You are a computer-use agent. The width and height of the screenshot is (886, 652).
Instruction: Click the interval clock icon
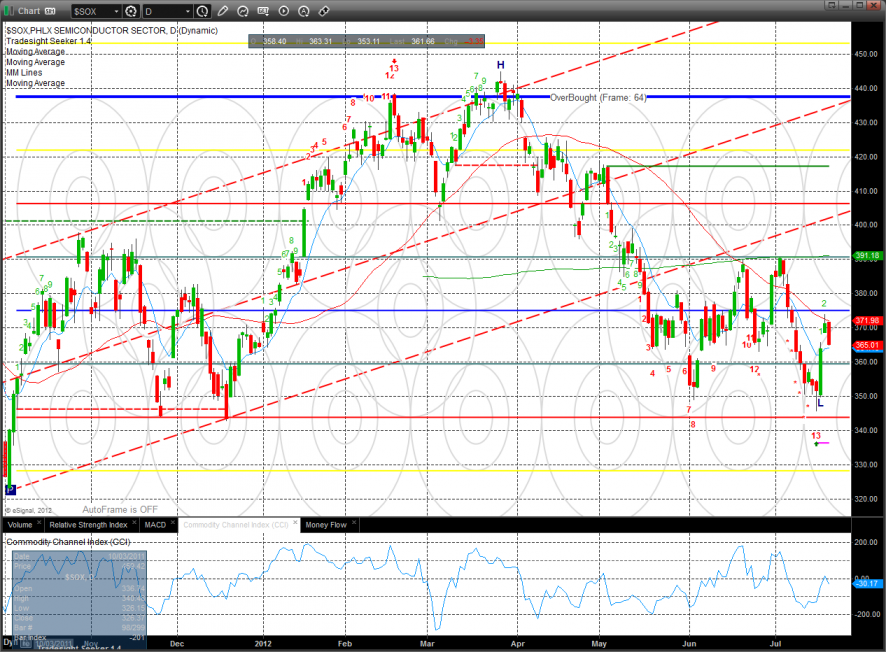[204, 11]
